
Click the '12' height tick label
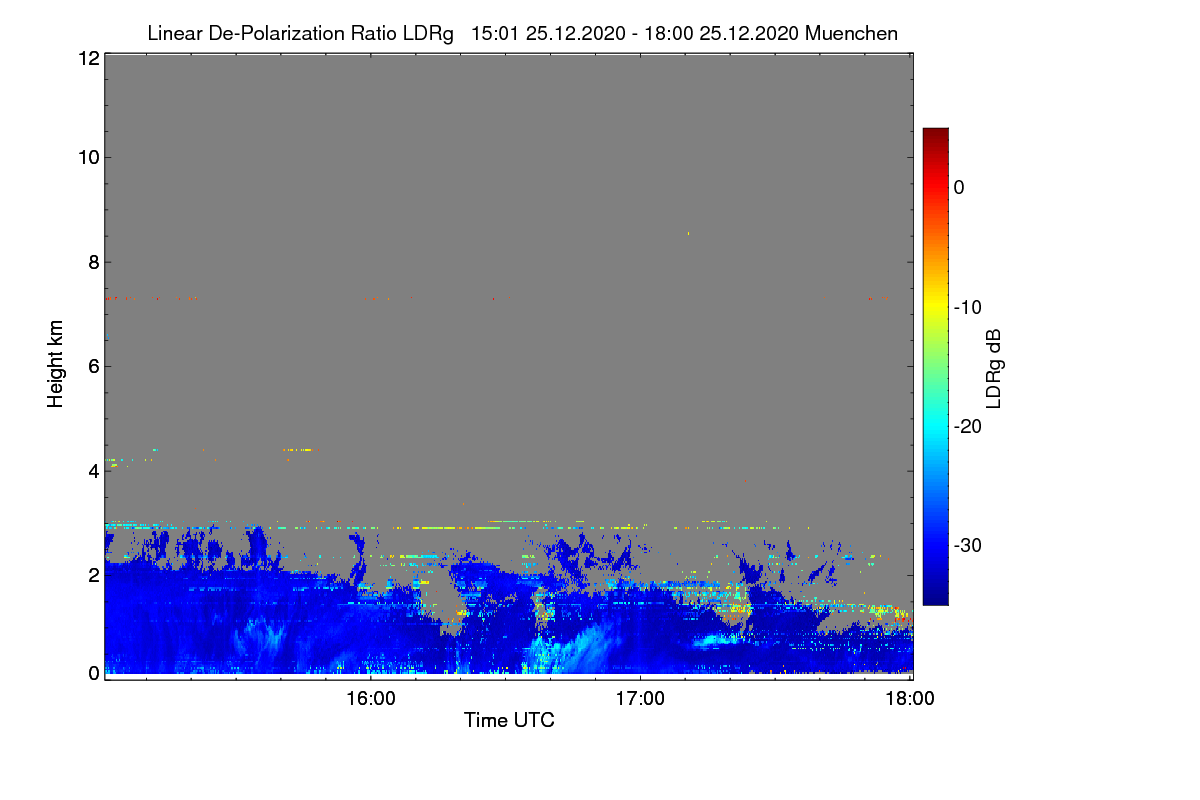[x=87, y=59]
